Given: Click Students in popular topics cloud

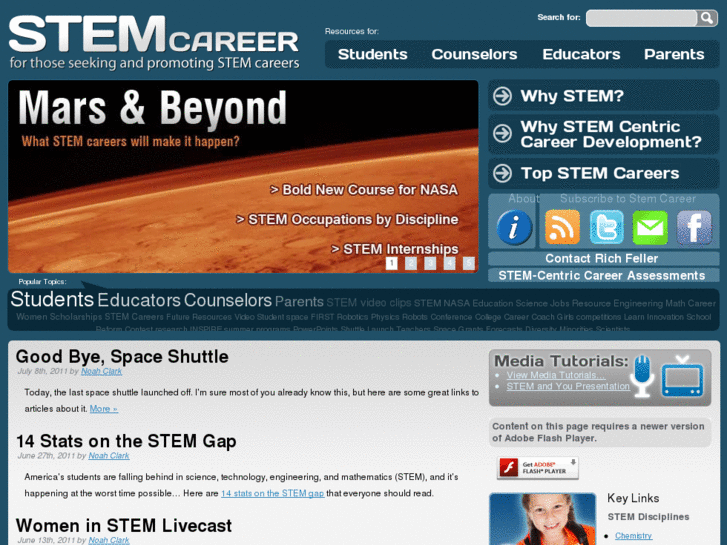Looking at the screenshot, I should 52,299.
